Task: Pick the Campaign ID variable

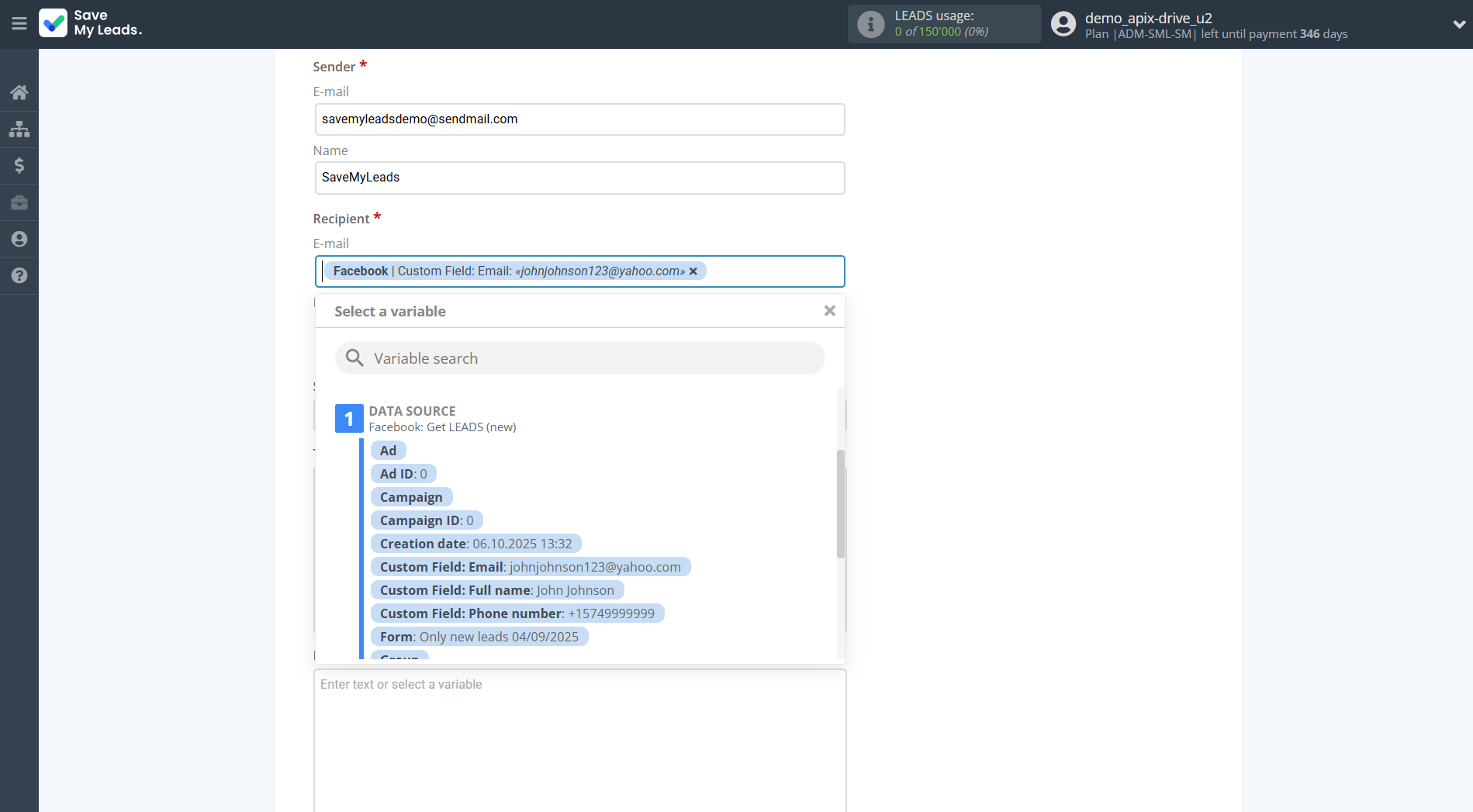Action: (426, 520)
